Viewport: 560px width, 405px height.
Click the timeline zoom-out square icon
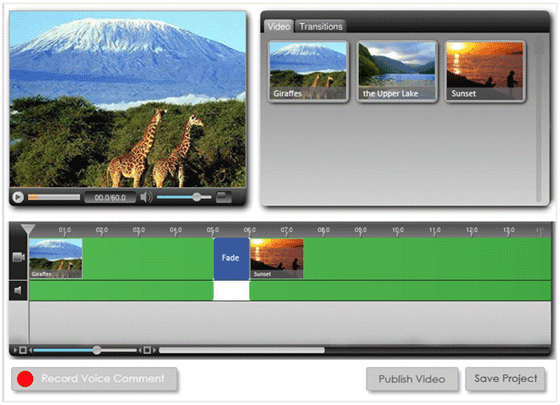point(22,350)
